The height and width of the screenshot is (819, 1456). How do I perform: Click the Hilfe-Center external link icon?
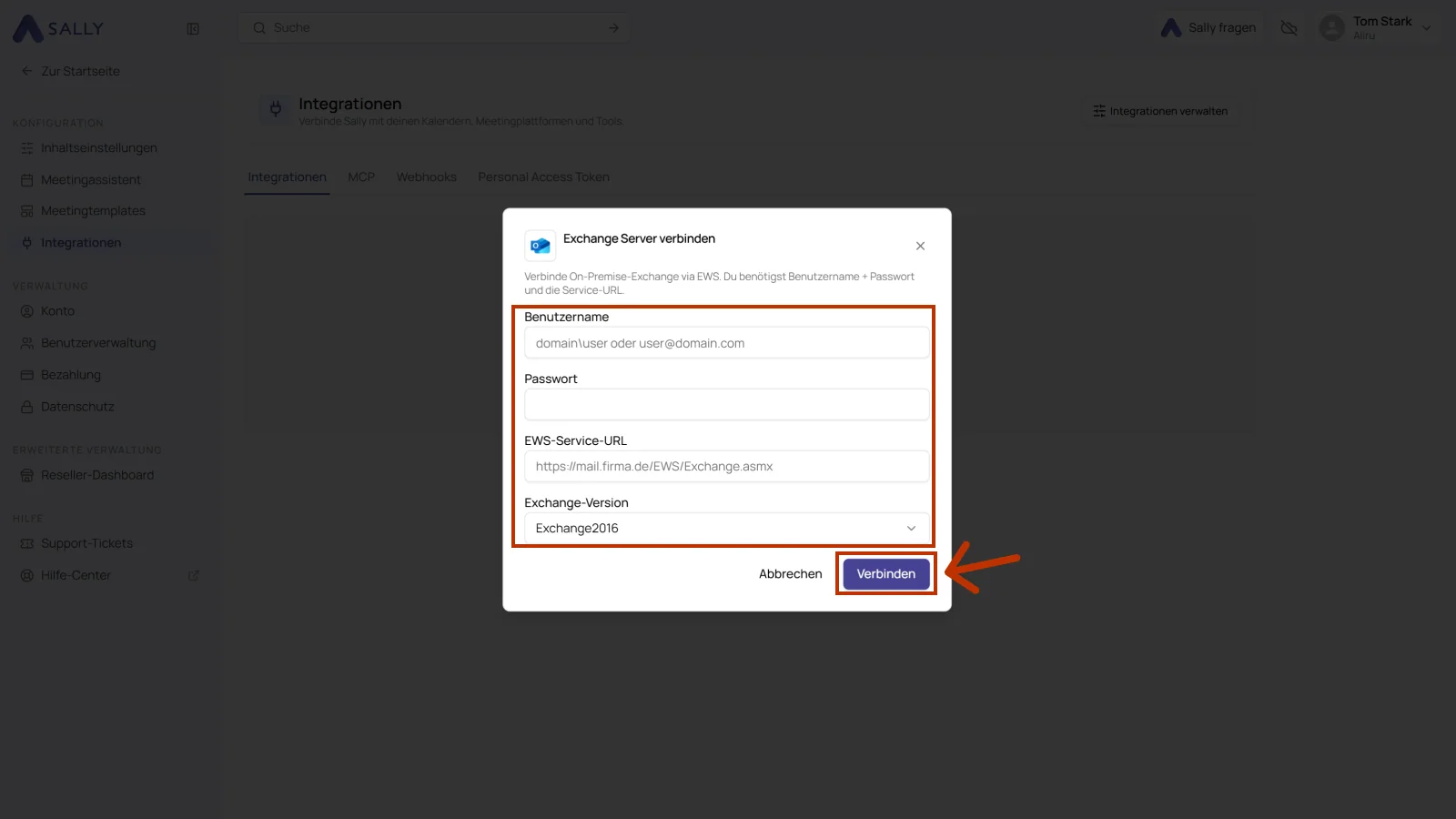pos(193,575)
